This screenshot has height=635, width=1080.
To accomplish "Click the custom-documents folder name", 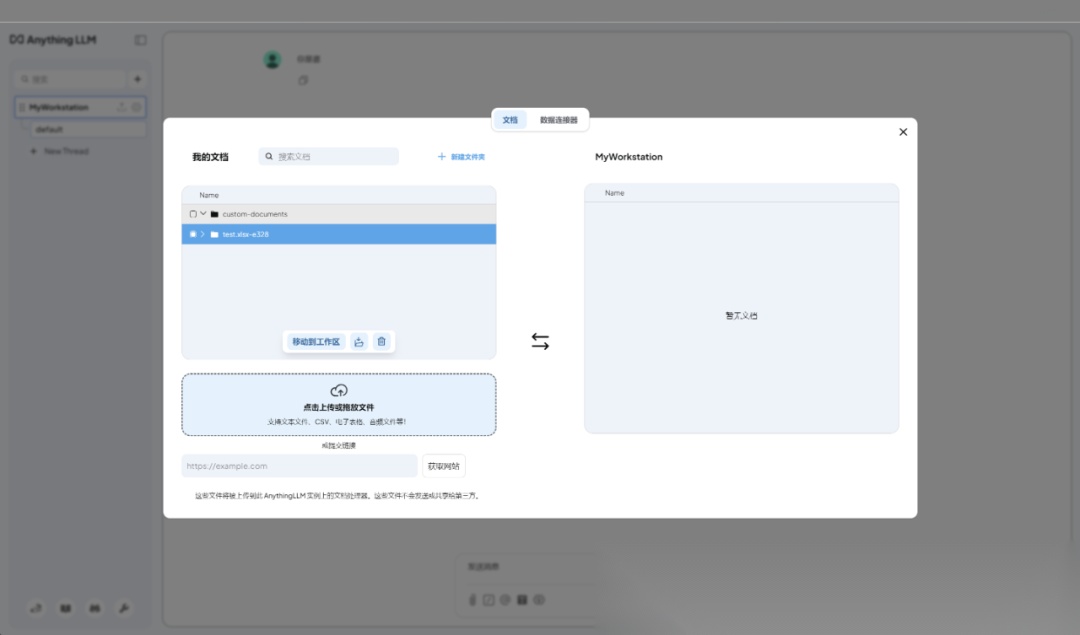I will (255, 214).
